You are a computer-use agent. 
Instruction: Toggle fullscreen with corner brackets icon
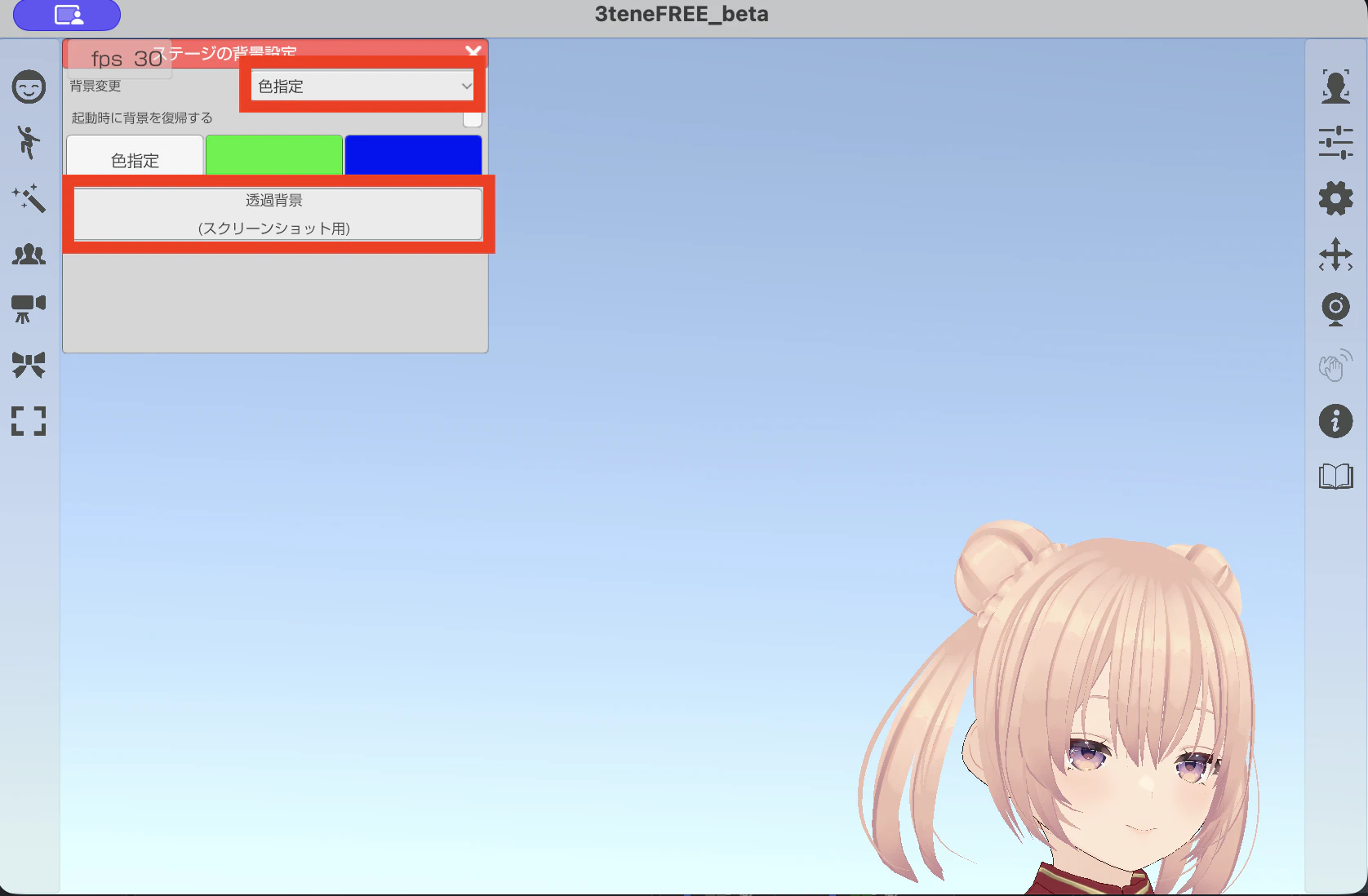(x=29, y=421)
